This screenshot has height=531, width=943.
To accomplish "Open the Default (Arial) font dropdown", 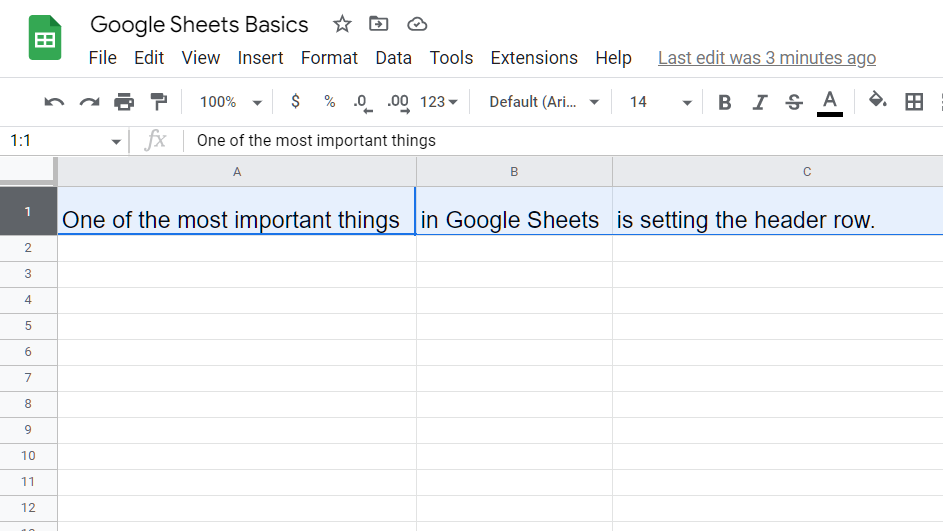I will coord(544,102).
